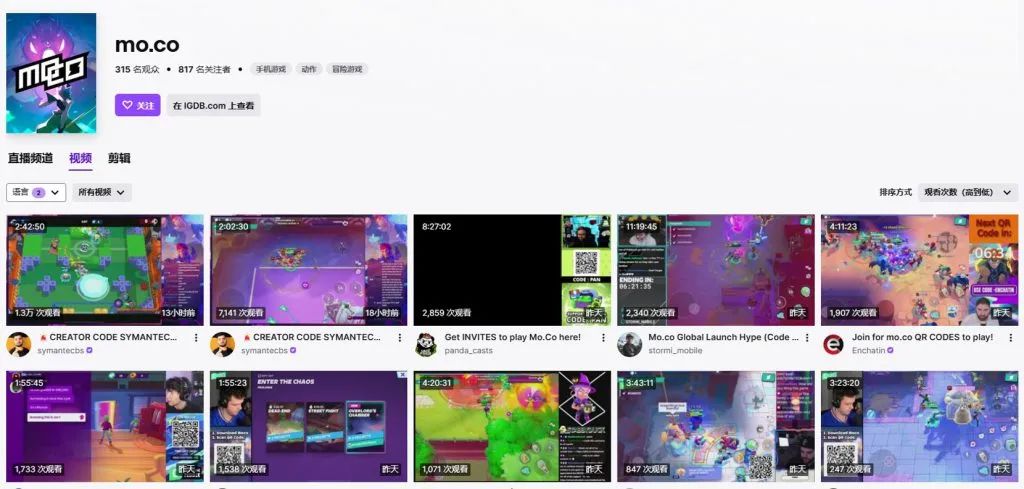
Task: Switch to the 剪辑 tab
Action: (x=119, y=158)
